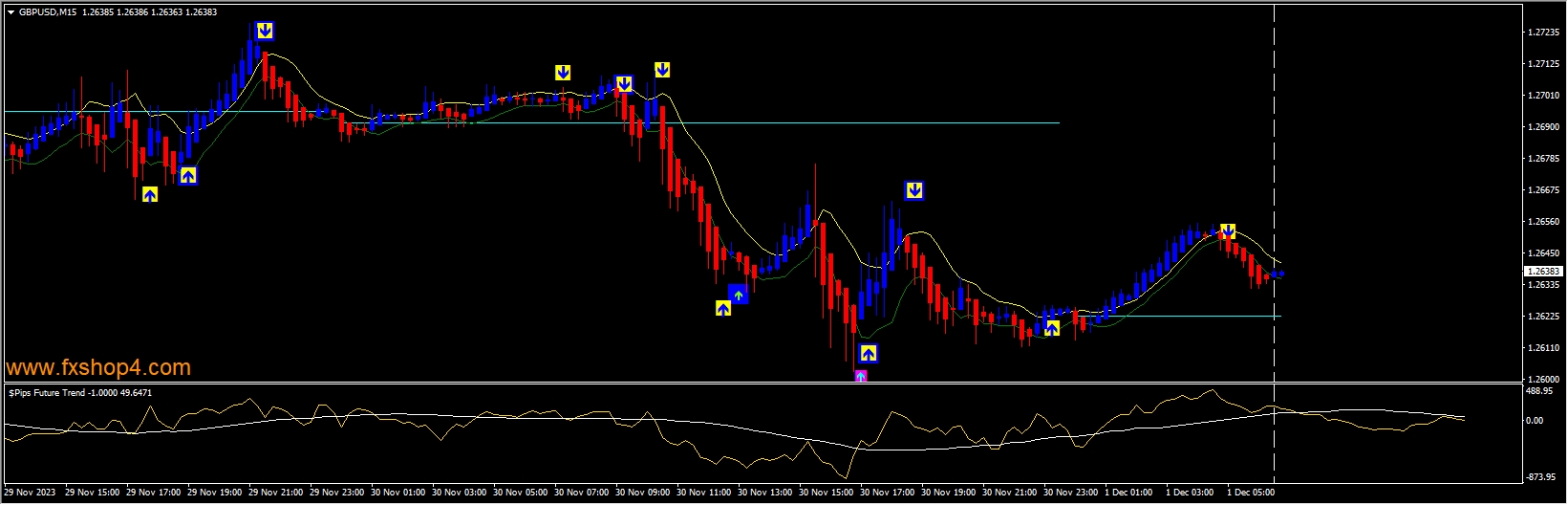Viewport: 1568px width, 505px height.
Task: Click the 29 Nov 2023 time axis label
Action: click(30, 493)
